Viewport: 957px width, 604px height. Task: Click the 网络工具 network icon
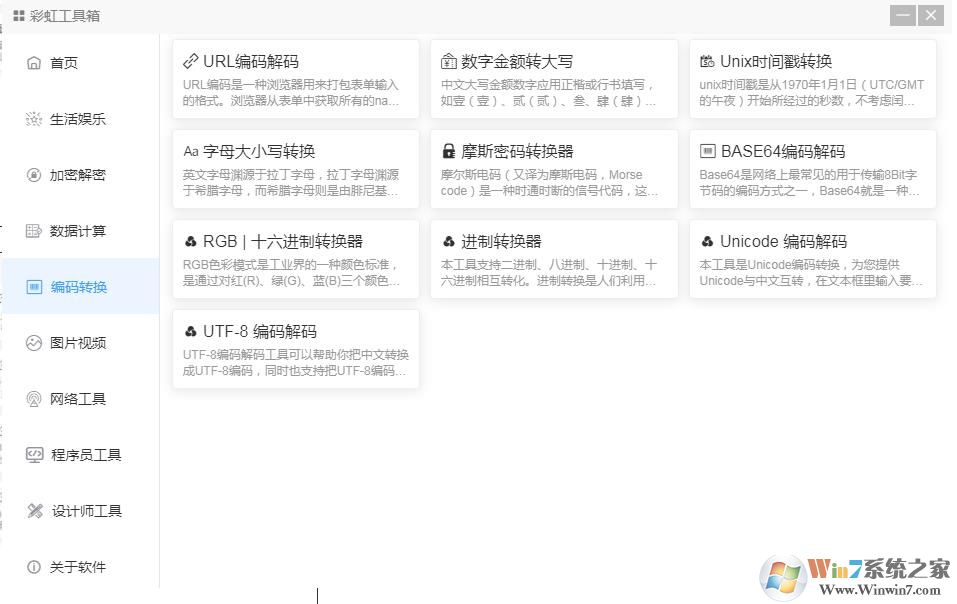(34, 398)
